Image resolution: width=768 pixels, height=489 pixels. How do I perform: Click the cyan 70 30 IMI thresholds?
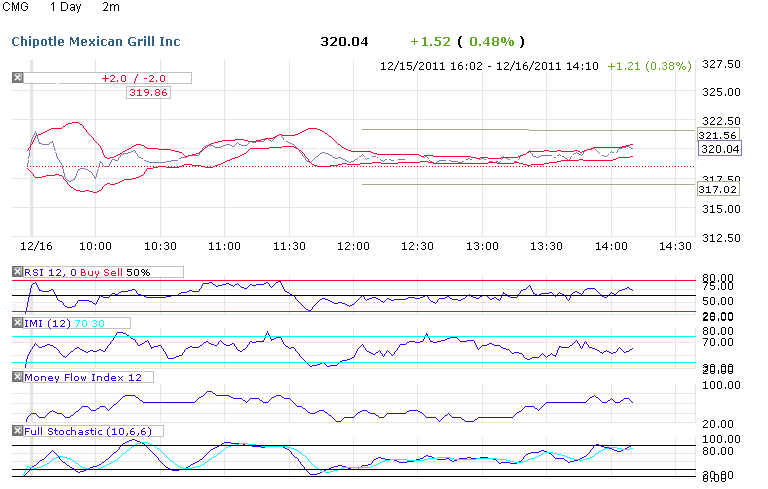pos(89,323)
